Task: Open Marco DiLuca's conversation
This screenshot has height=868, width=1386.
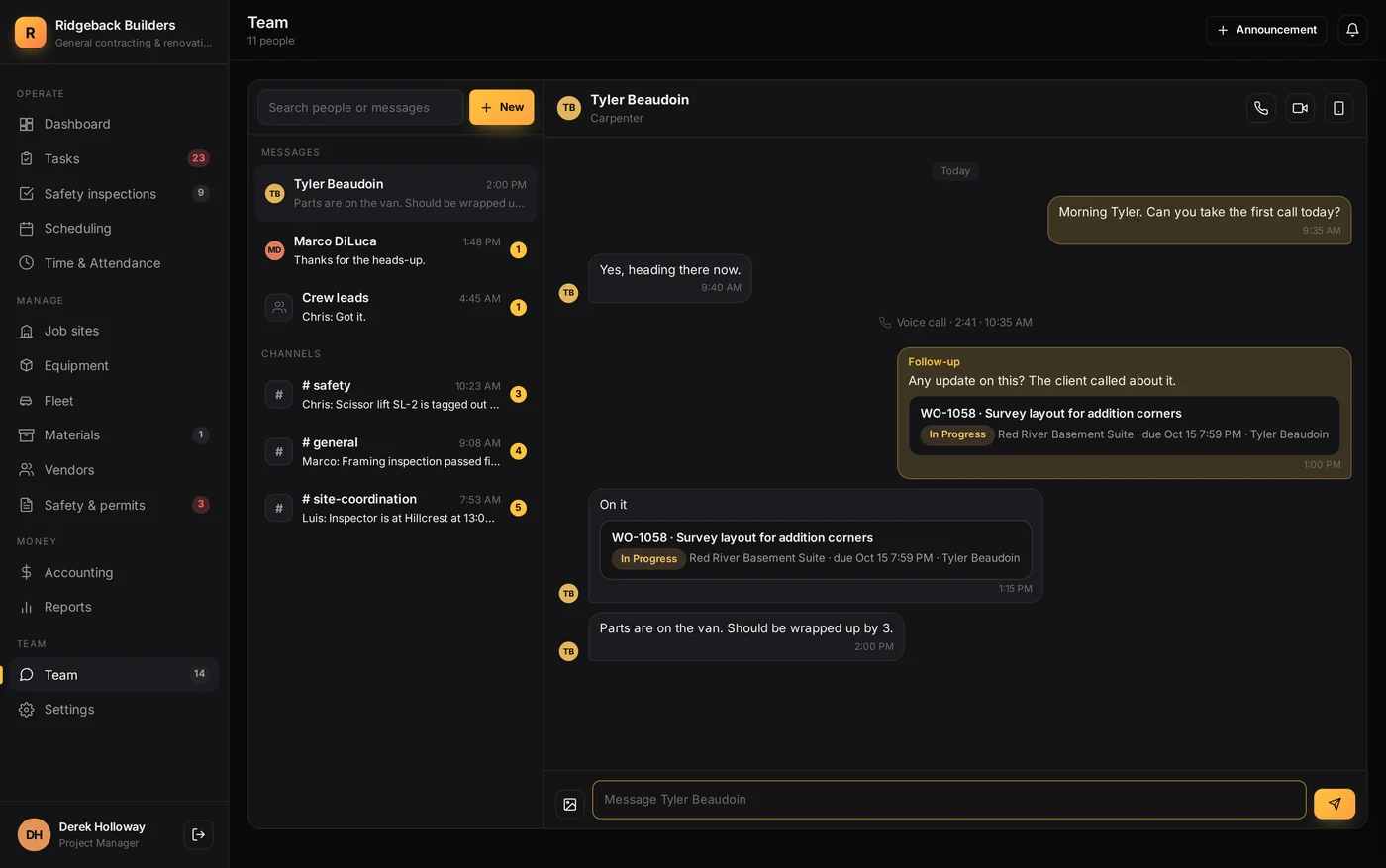Action: [x=396, y=250]
